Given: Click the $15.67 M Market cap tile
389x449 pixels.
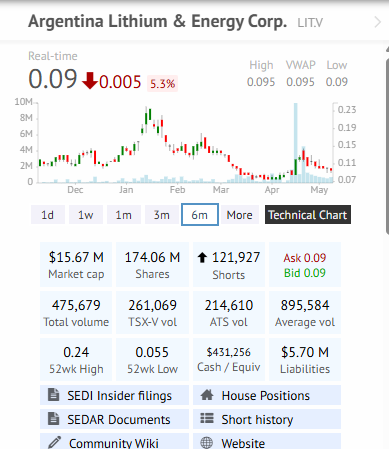Looking at the screenshot, I should [76, 265].
